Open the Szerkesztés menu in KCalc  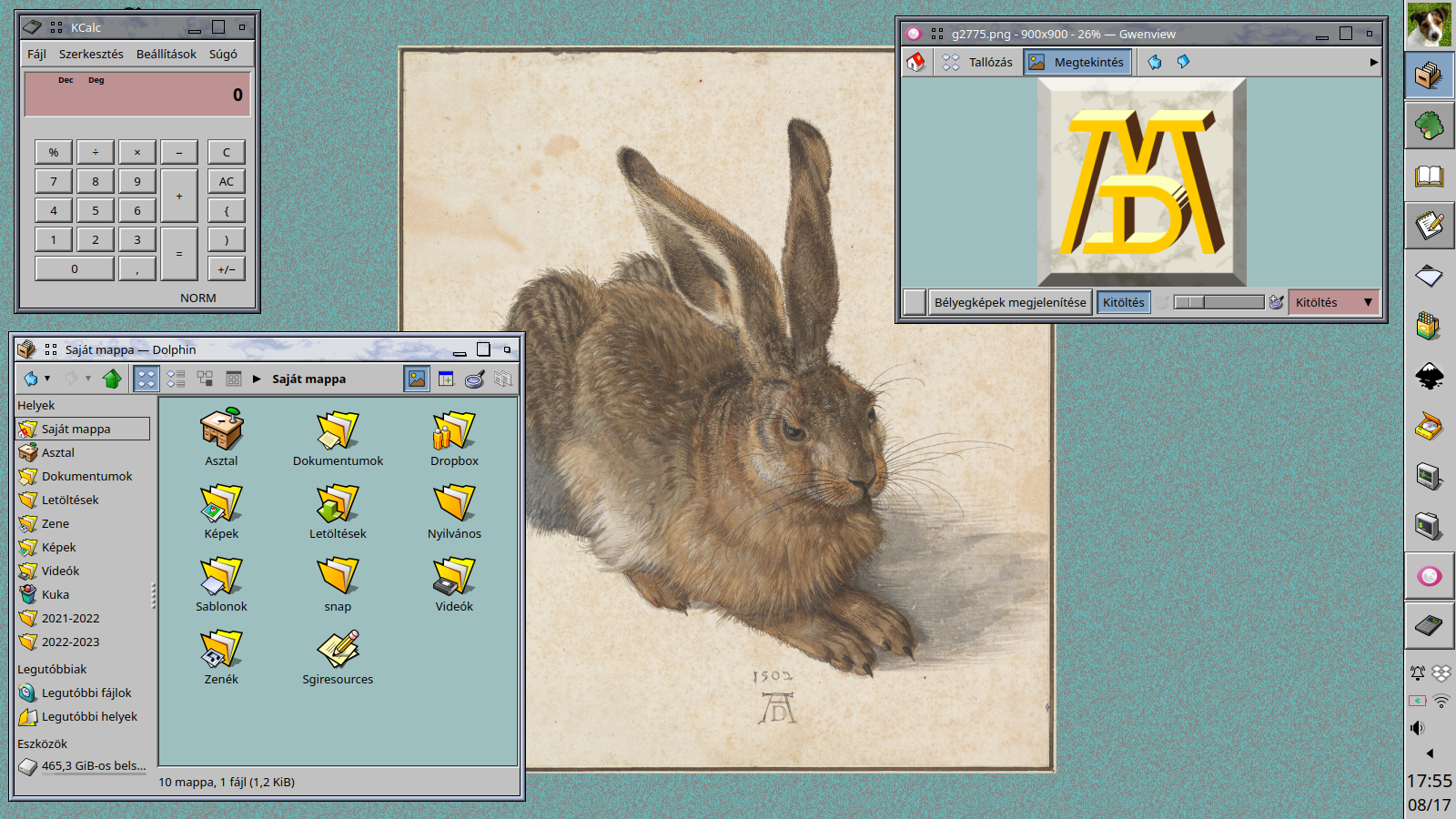pos(91,54)
